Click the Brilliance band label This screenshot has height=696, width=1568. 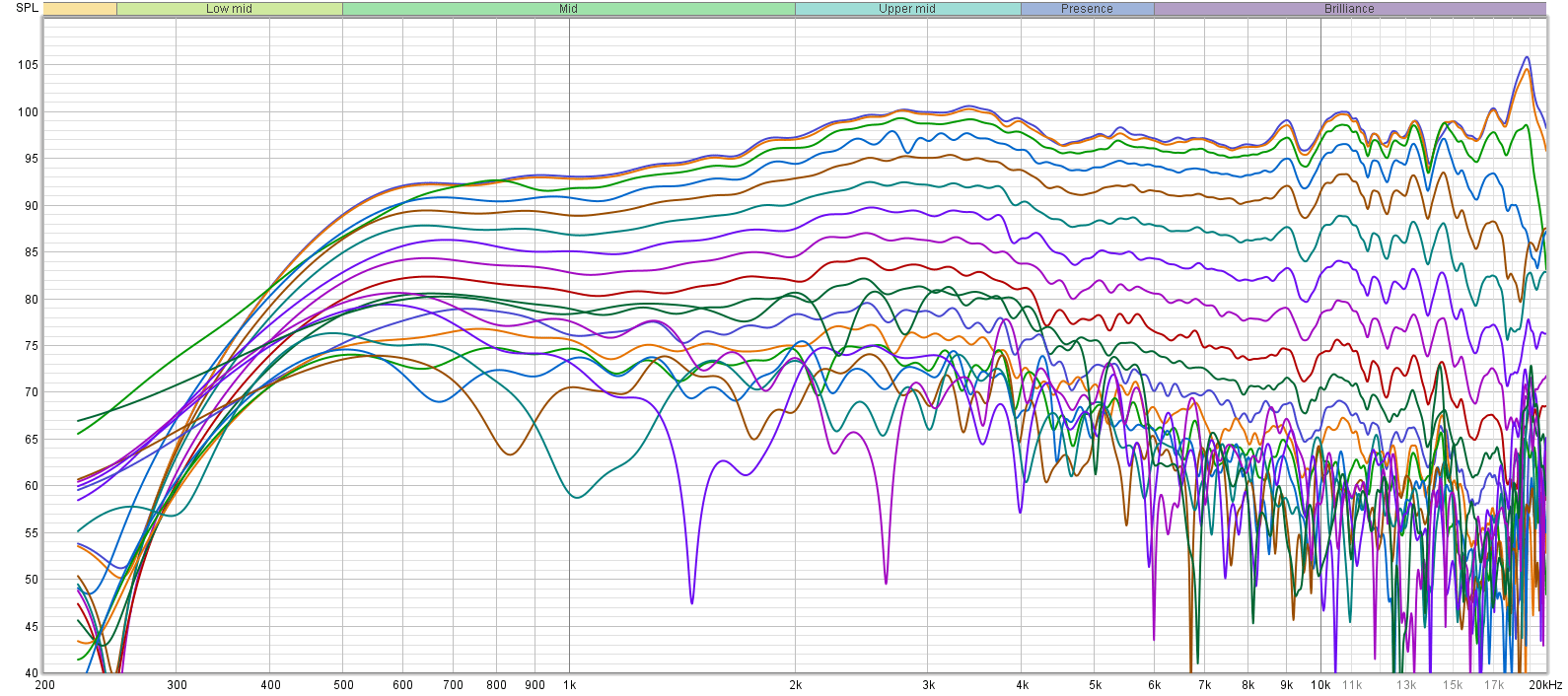1349,9
